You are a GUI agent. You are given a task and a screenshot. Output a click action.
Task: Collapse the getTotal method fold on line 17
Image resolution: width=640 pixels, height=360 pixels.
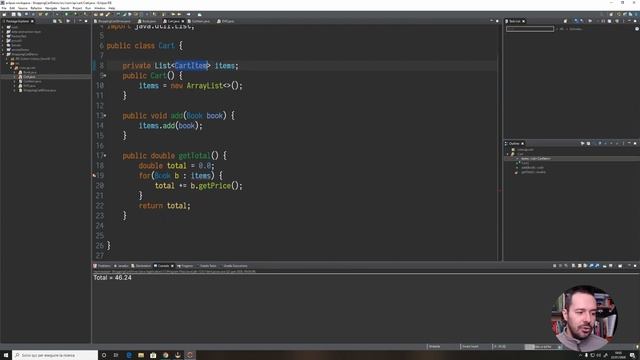point(105,156)
